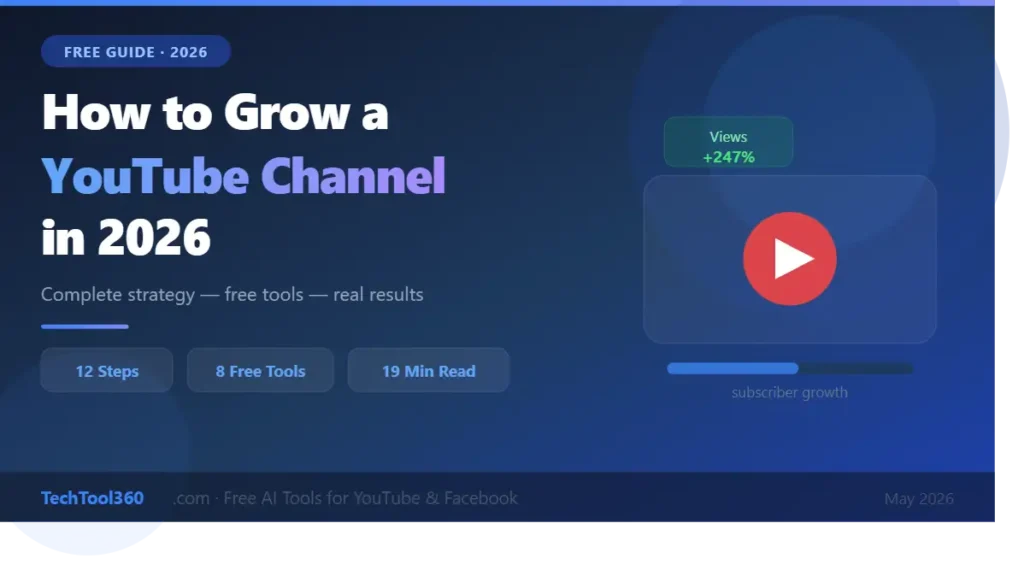Click the 'Free AI Tools for YouTube & Facebook' tagline

point(370,498)
